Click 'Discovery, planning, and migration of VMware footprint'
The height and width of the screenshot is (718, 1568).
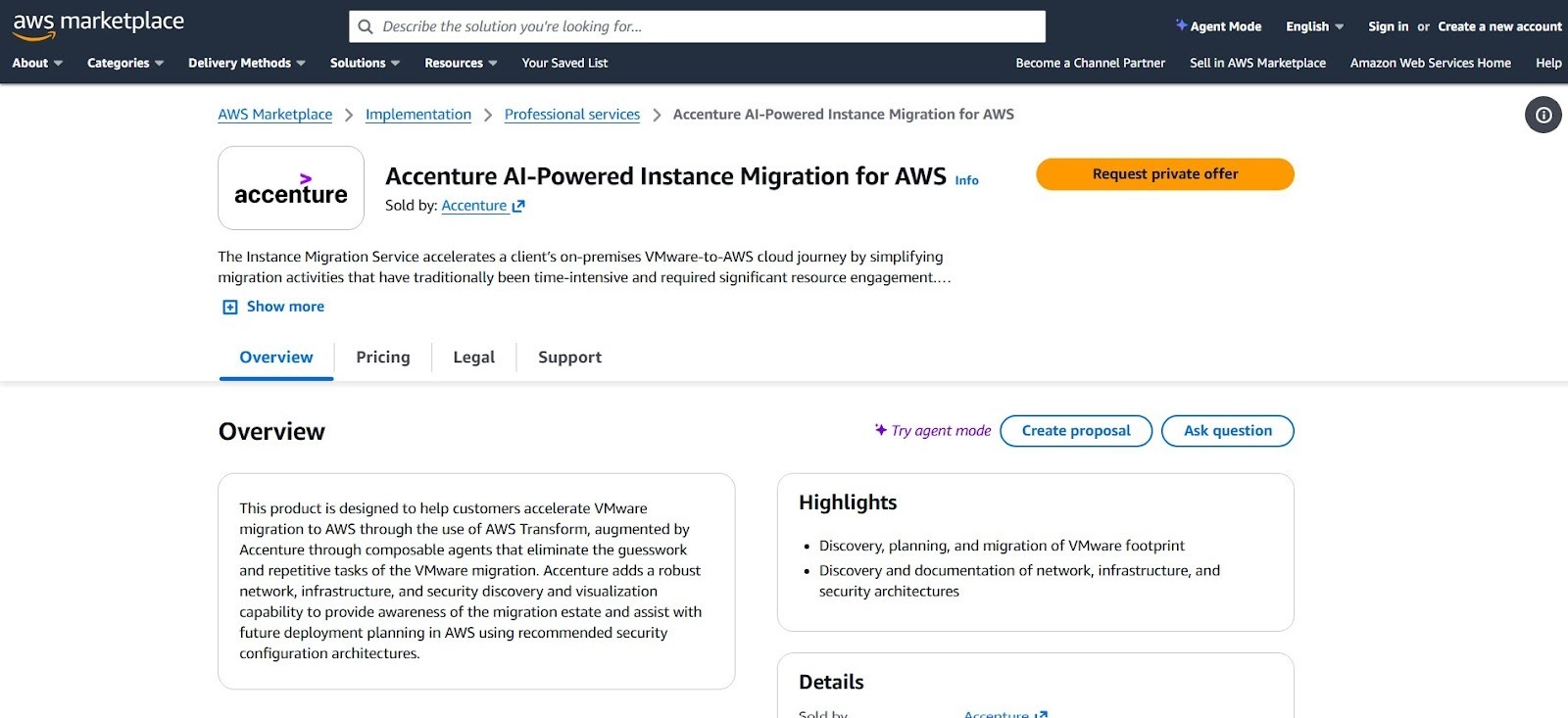coord(1002,546)
